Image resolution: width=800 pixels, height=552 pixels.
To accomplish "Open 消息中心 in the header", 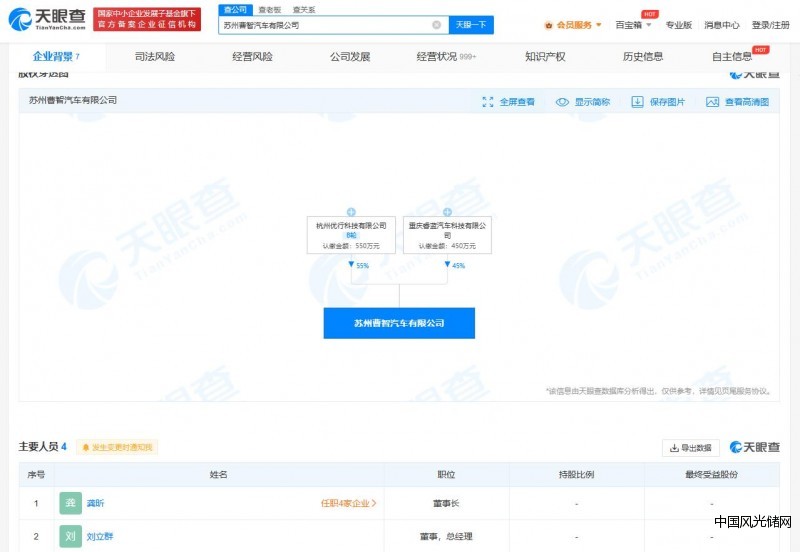I will (721, 25).
